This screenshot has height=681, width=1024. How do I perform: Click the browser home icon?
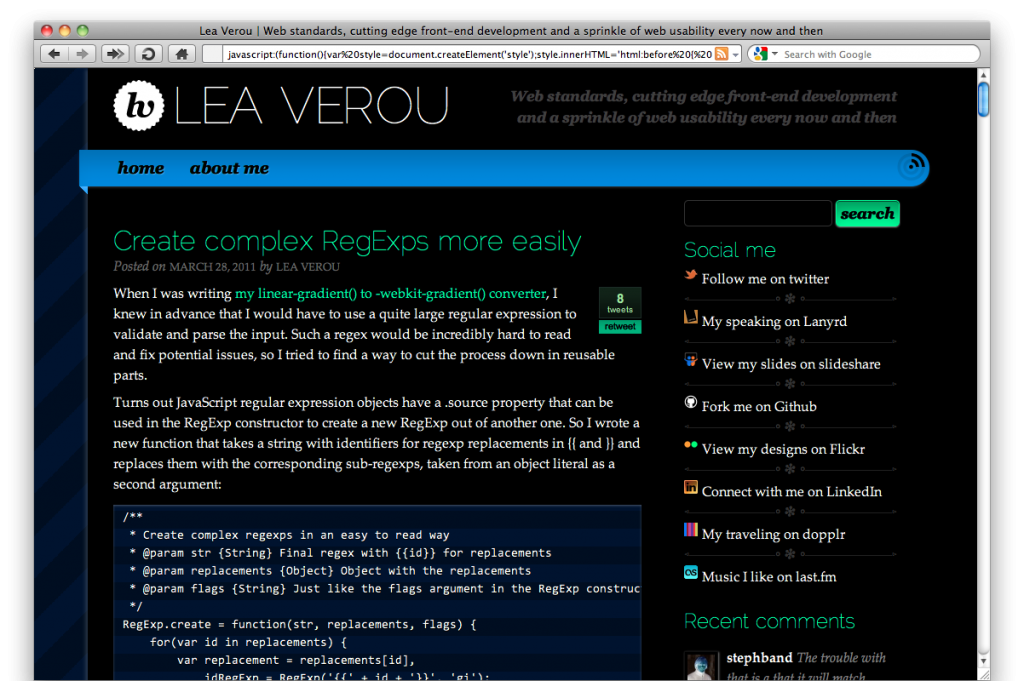click(181, 53)
